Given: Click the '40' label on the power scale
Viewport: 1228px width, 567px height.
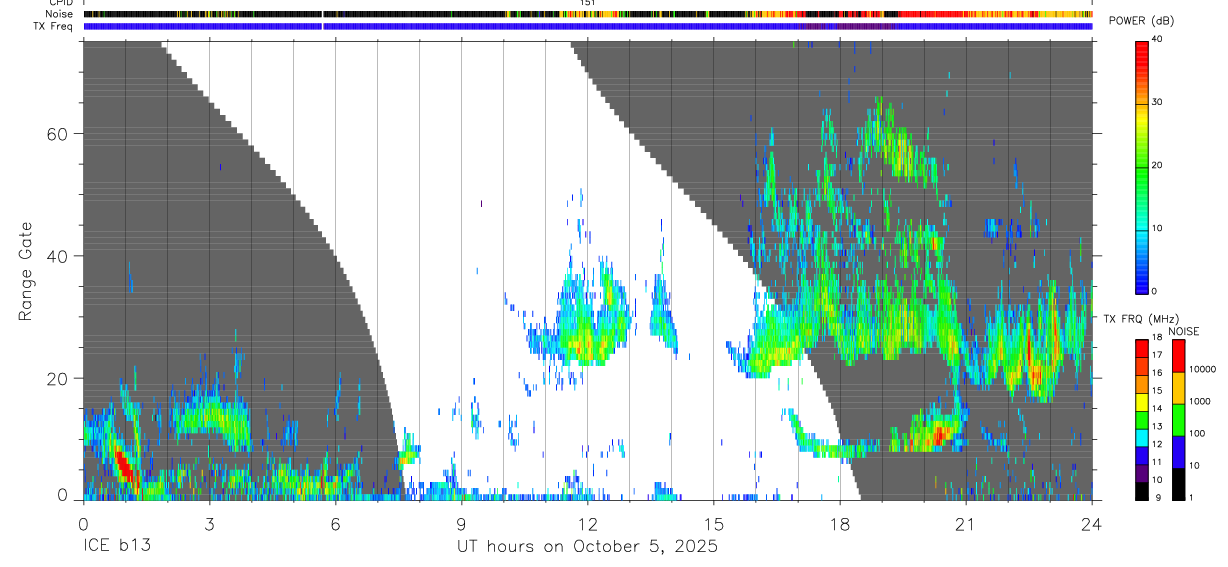Looking at the screenshot, I should click(1157, 40).
